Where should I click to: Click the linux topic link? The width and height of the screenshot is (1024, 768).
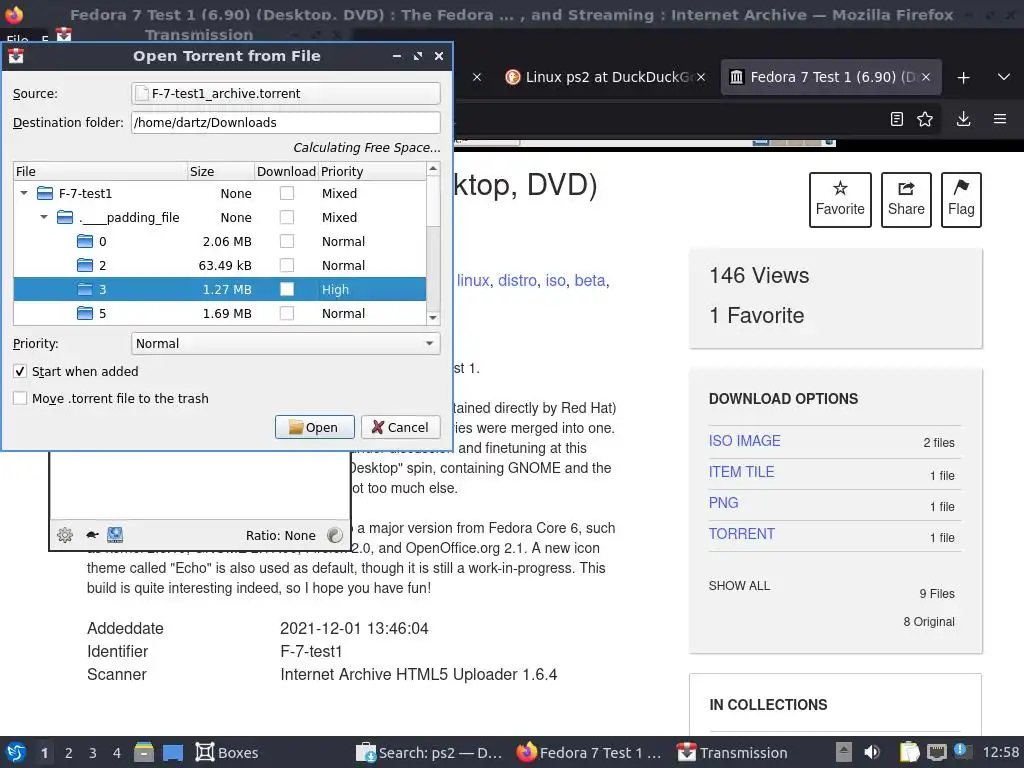pyautogui.click(x=473, y=280)
